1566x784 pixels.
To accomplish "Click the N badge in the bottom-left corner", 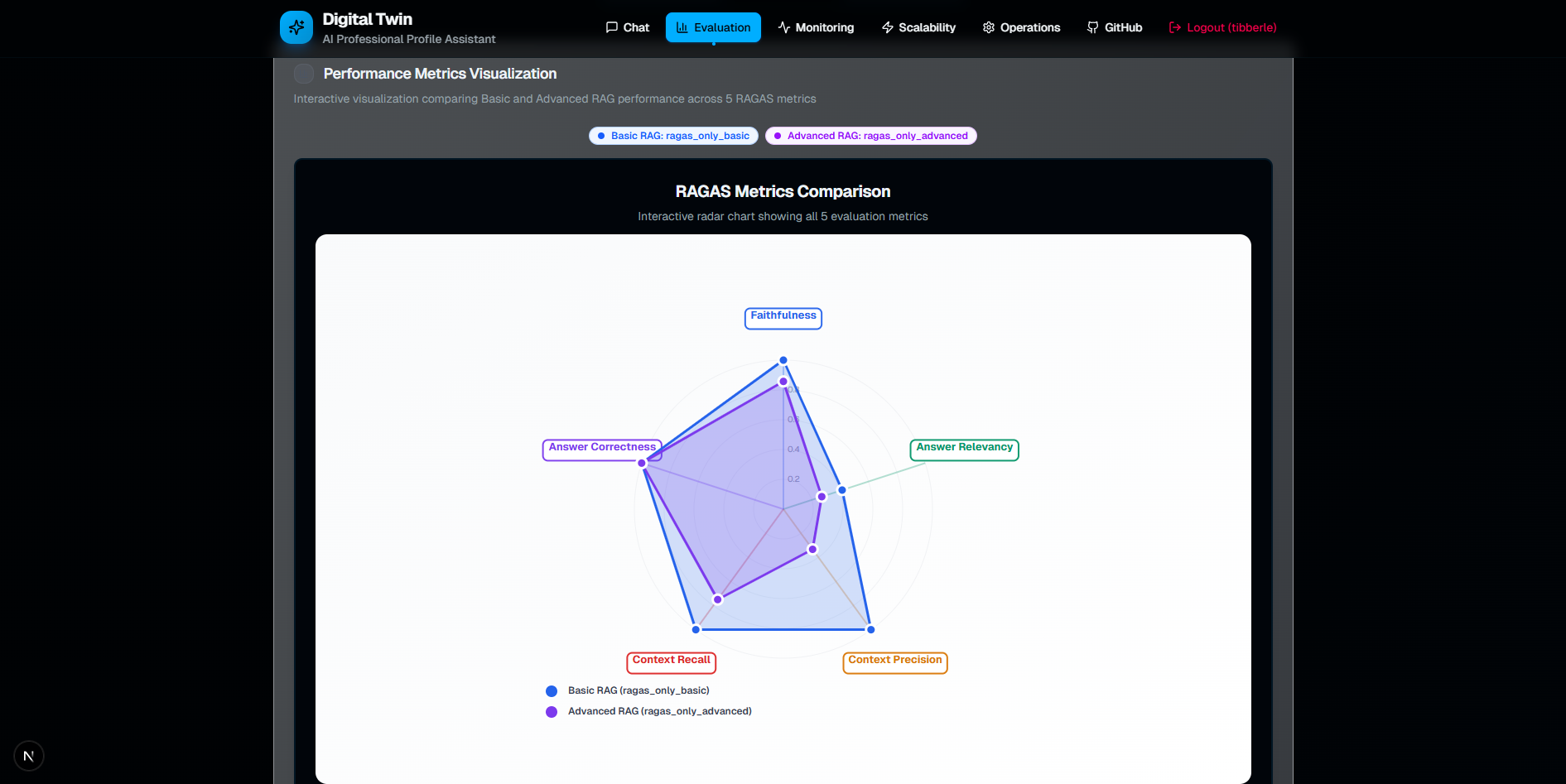I will tap(29, 755).
